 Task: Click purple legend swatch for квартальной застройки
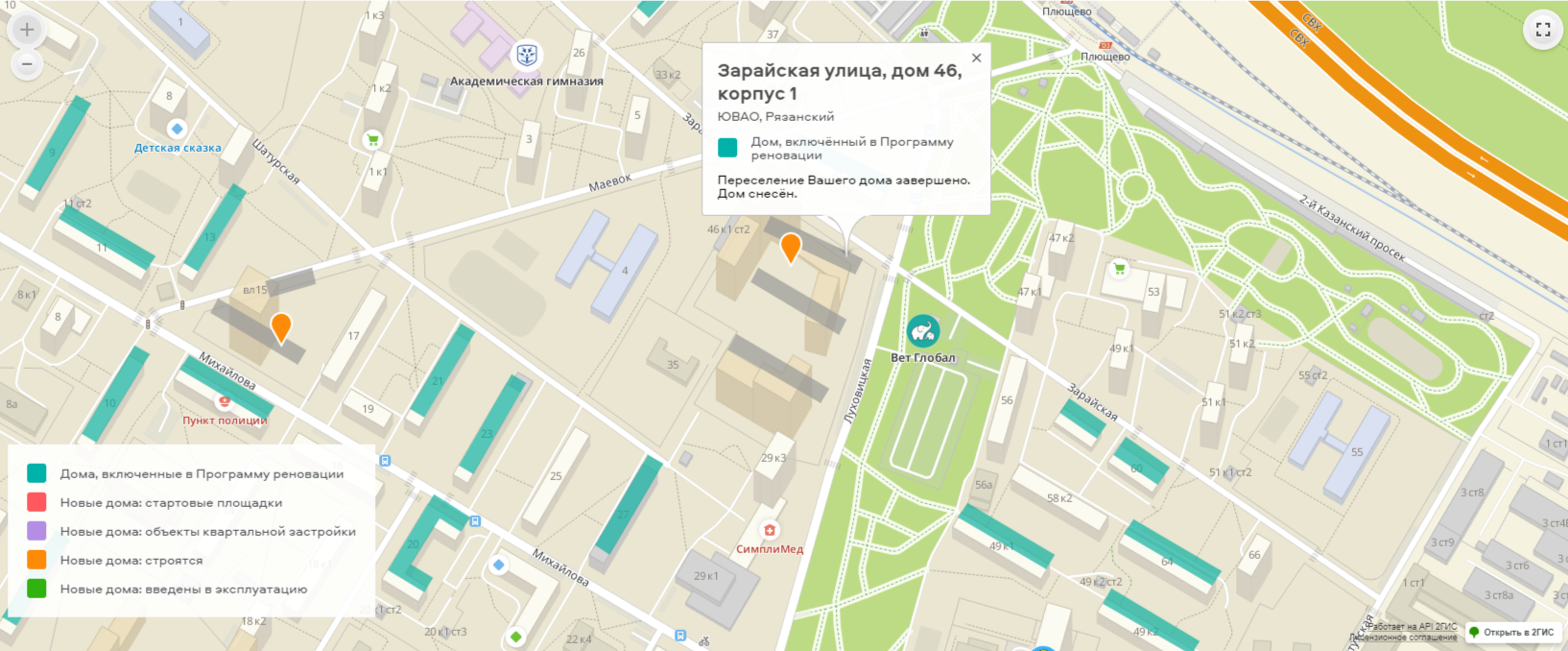[x=36, y=531]
